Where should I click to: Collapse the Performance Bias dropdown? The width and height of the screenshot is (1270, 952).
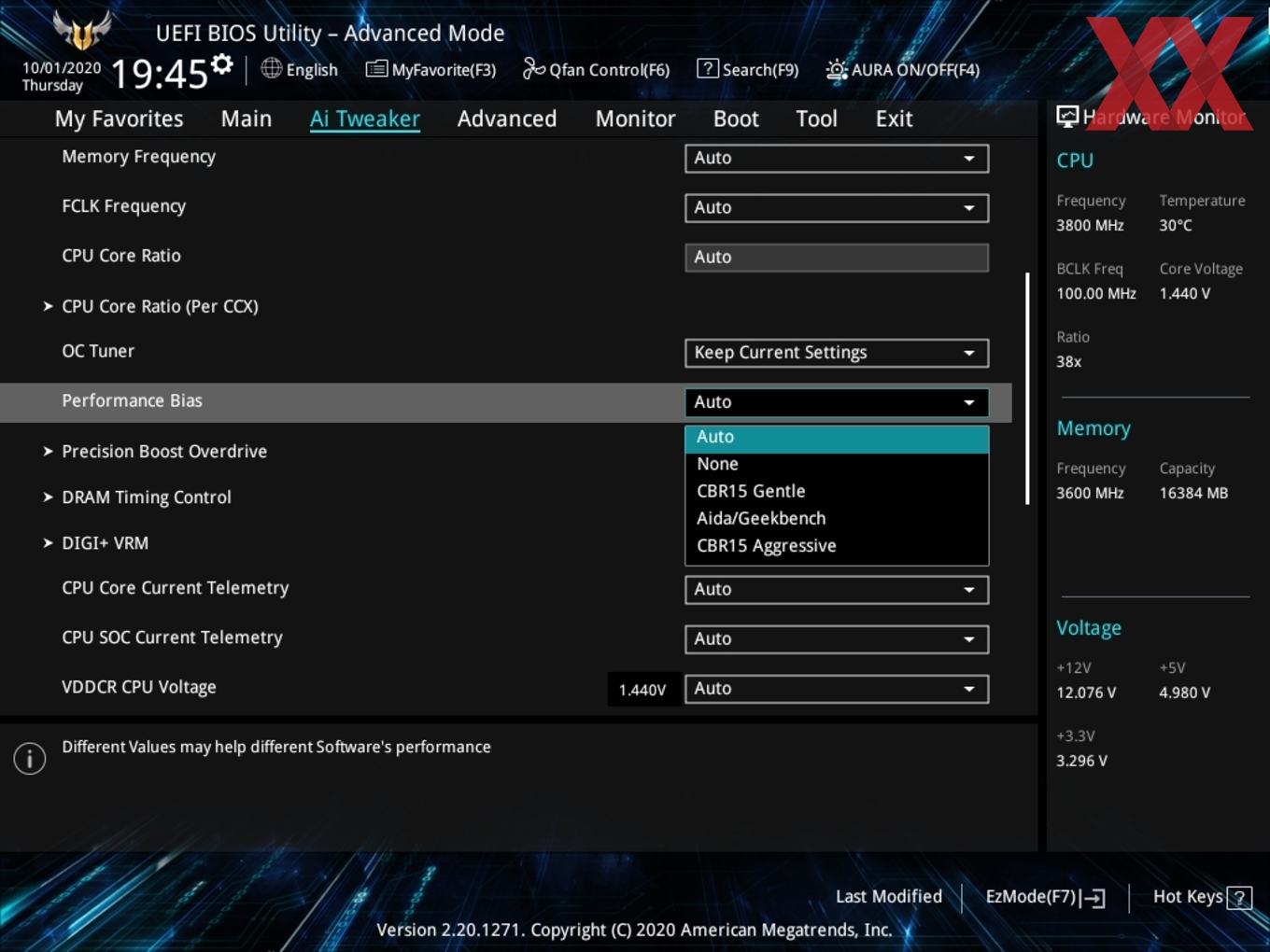[x=837, y=402]
